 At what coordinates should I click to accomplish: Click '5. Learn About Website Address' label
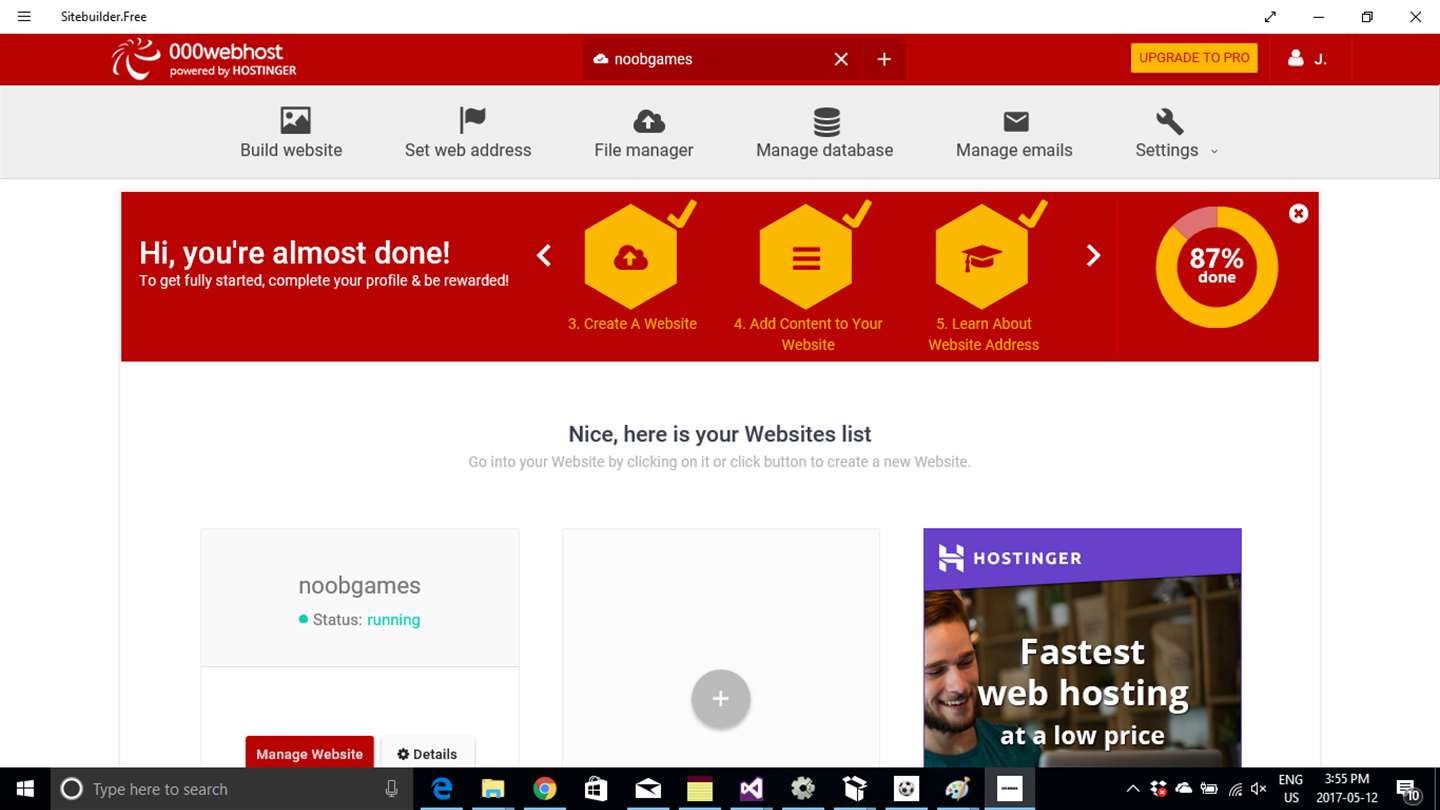click(x=983, y=334)
